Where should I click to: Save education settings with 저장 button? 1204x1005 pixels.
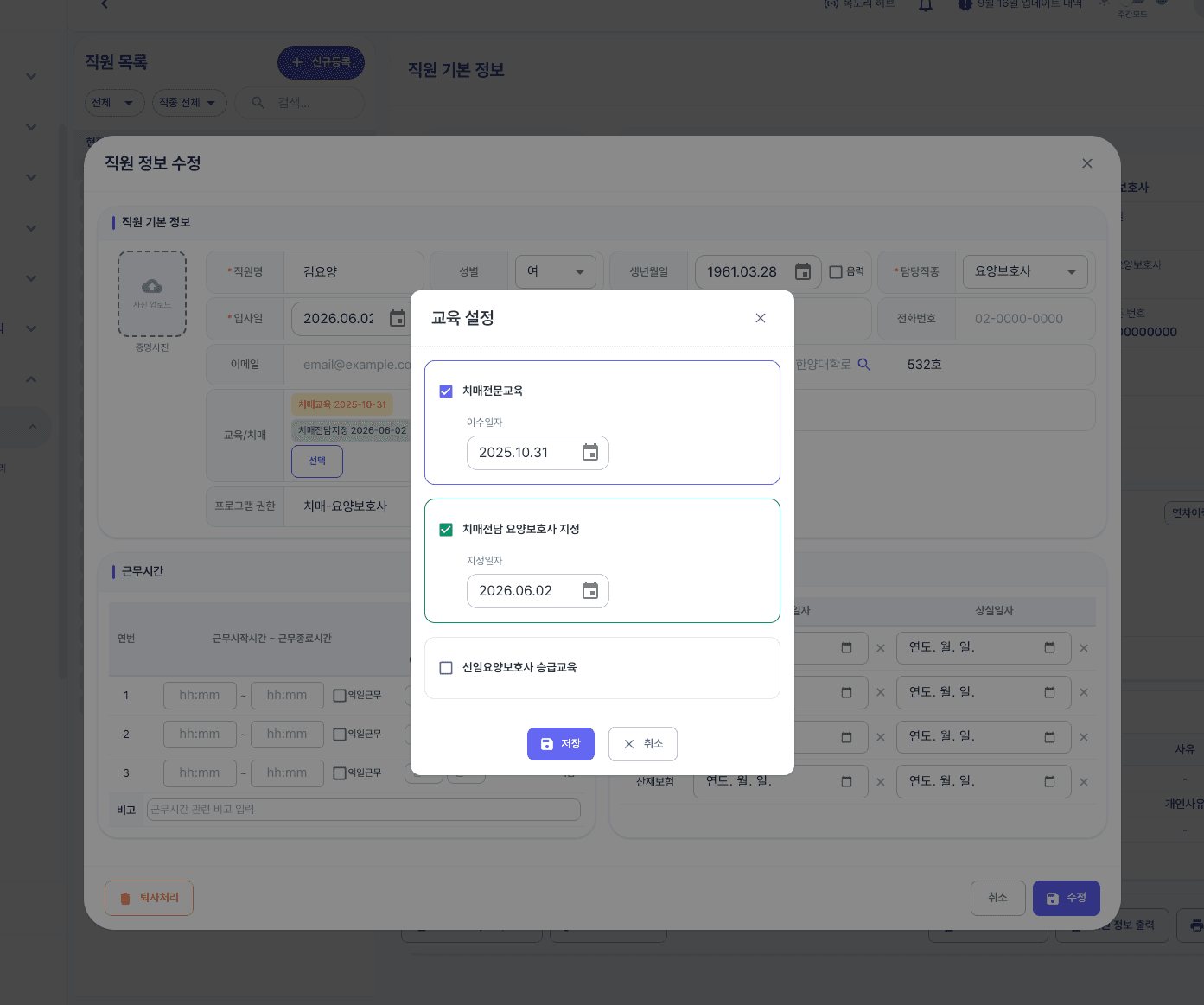coord(561,744)
